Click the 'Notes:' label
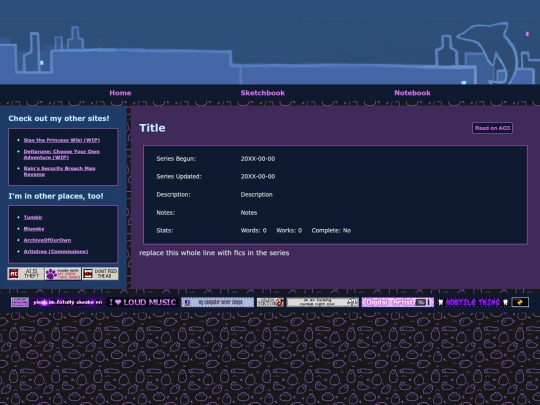Viewport: 540px width, 405px height. coord(165,213)
